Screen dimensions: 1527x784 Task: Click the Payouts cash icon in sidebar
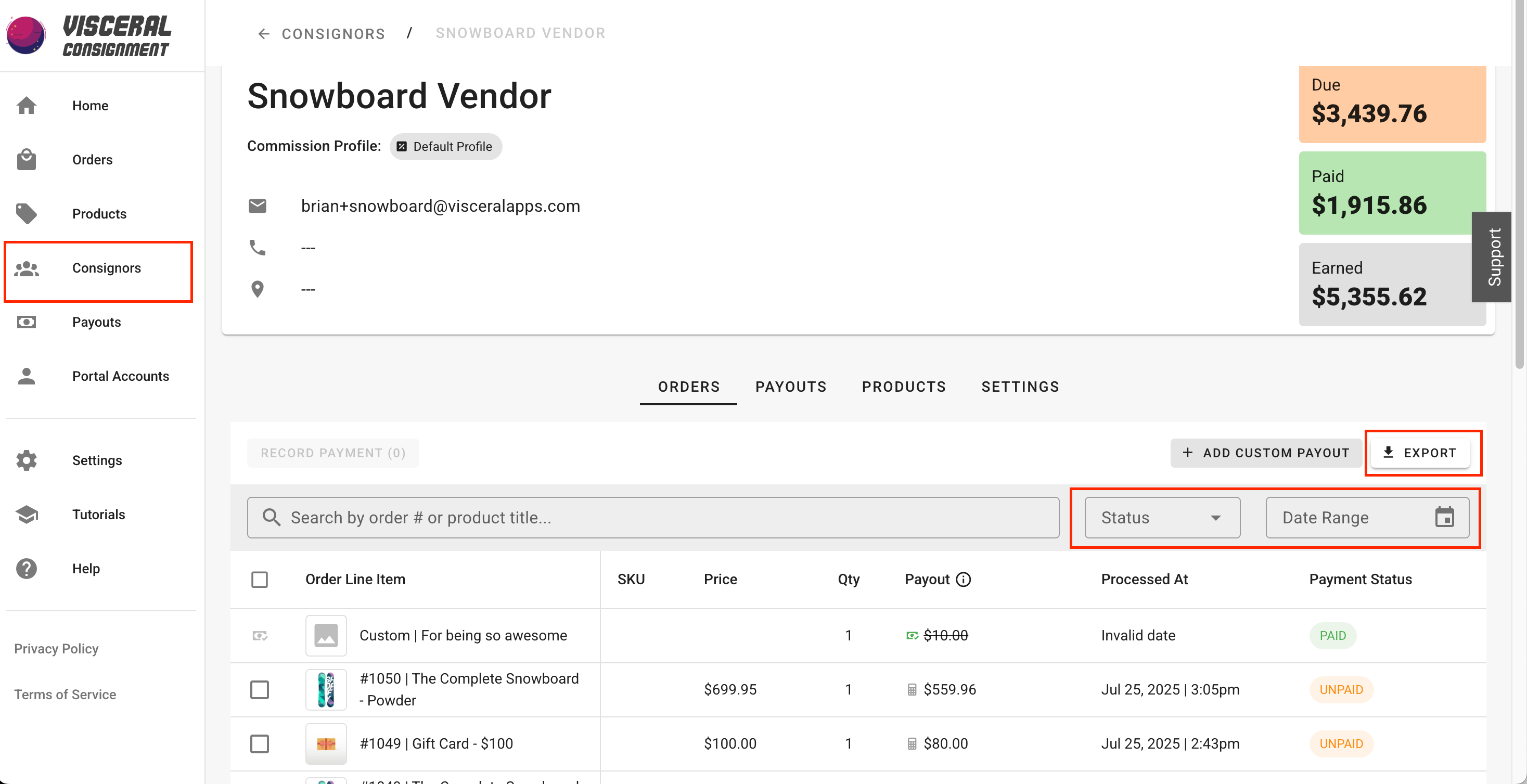tap(26, 322)
